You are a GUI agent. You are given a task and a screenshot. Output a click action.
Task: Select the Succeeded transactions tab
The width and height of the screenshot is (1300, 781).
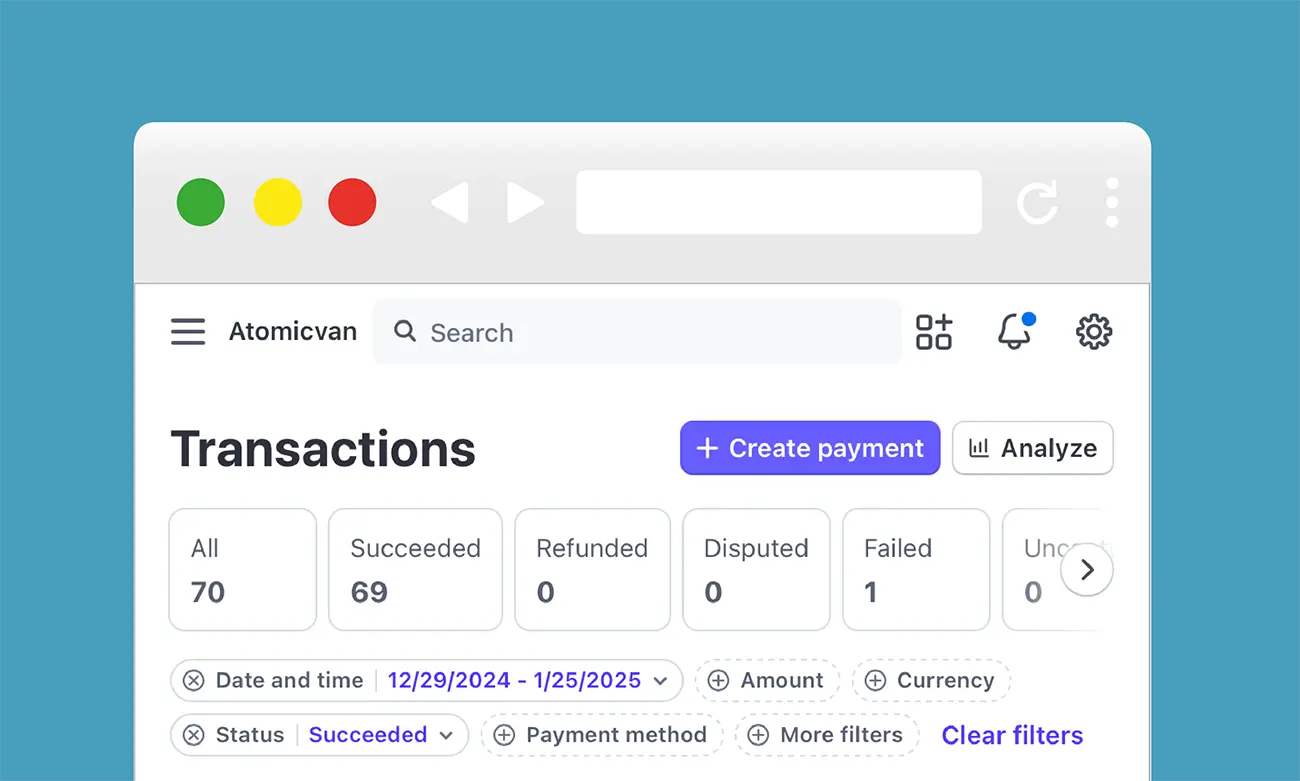[415, 570]
